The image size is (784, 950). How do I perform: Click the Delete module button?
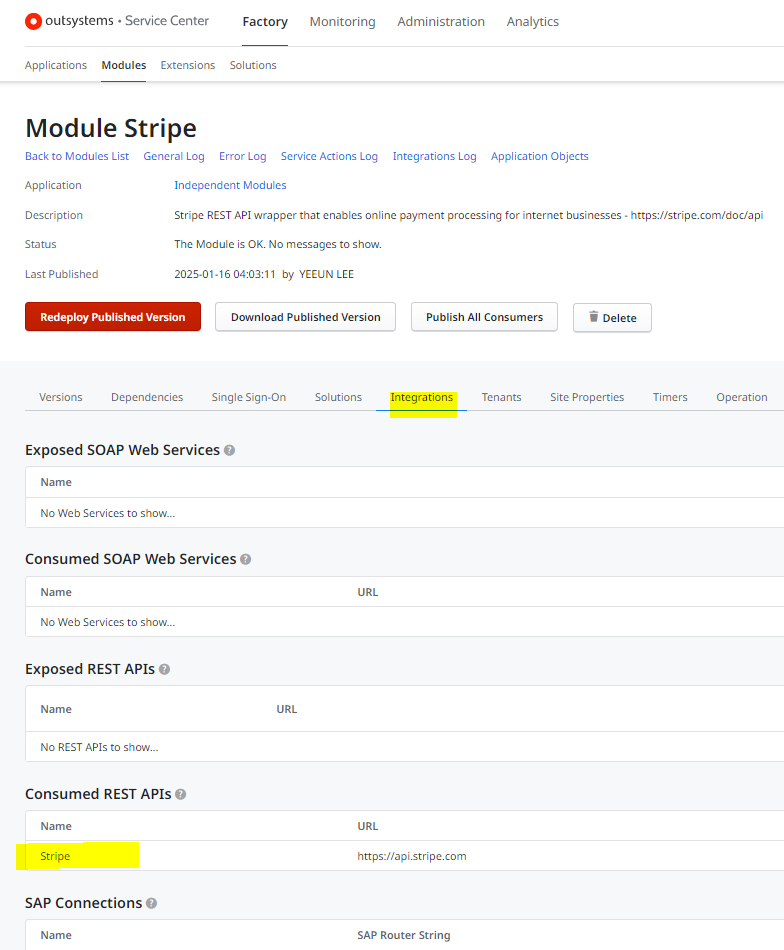612,317
